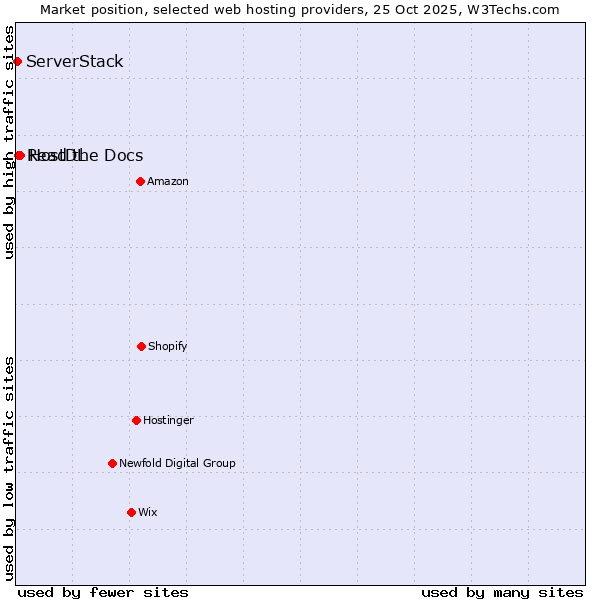The width and height of the screenshot is (600, 600).
Task: Click the Hostinger red data point
Action: click(x=136, y=420)
